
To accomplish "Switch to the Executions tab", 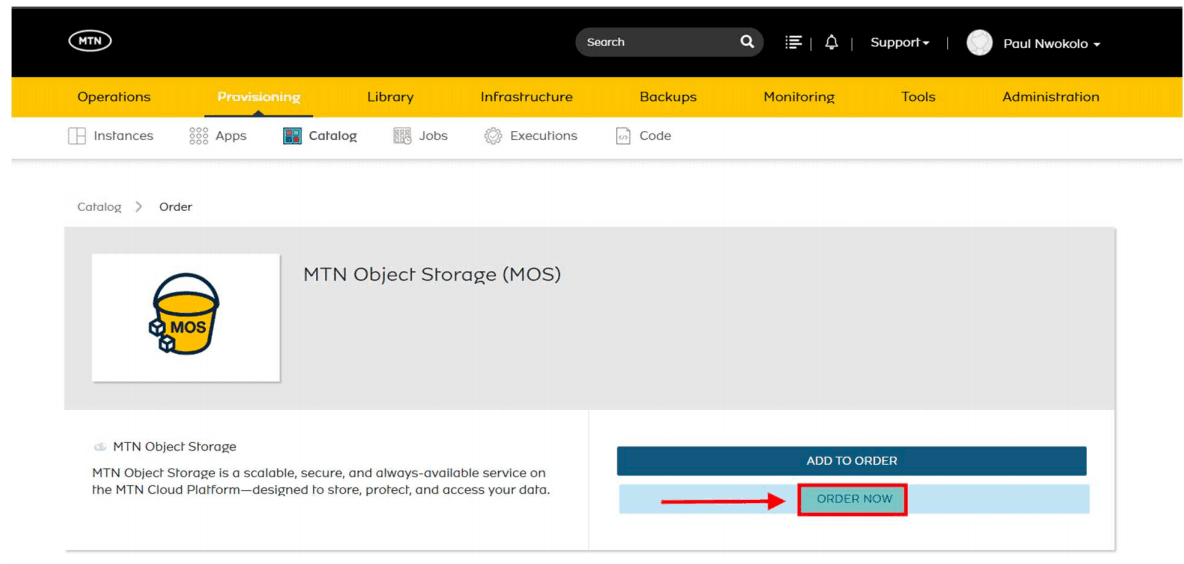I will coord(531,136).
